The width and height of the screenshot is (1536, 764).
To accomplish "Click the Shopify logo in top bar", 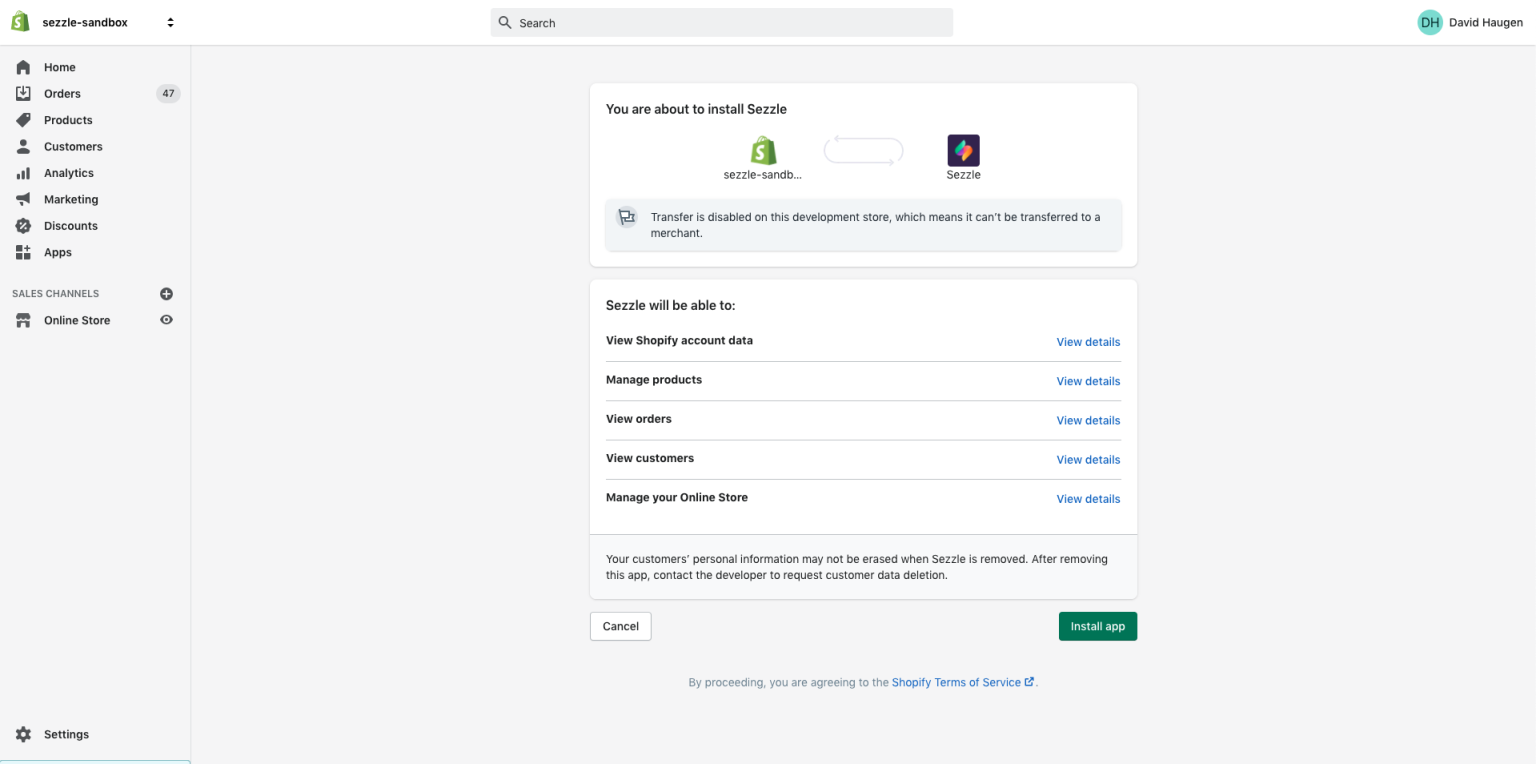I will point(20,22).
